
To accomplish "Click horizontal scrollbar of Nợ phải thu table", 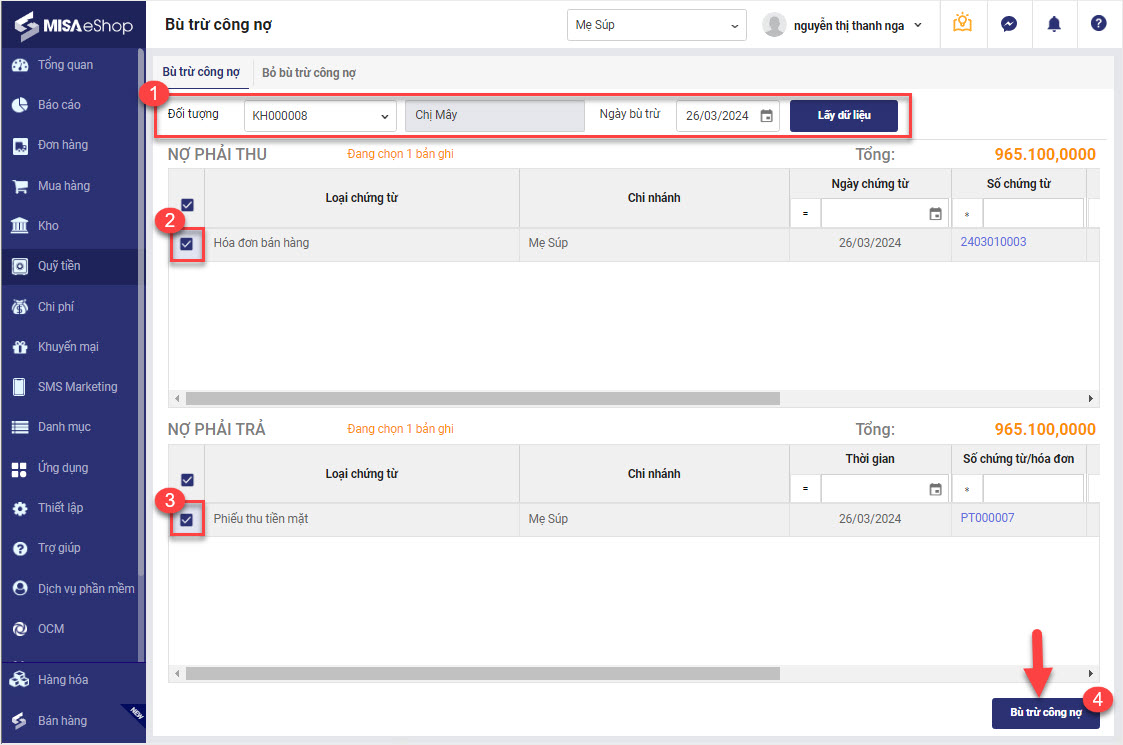I will tap(480, 398).
